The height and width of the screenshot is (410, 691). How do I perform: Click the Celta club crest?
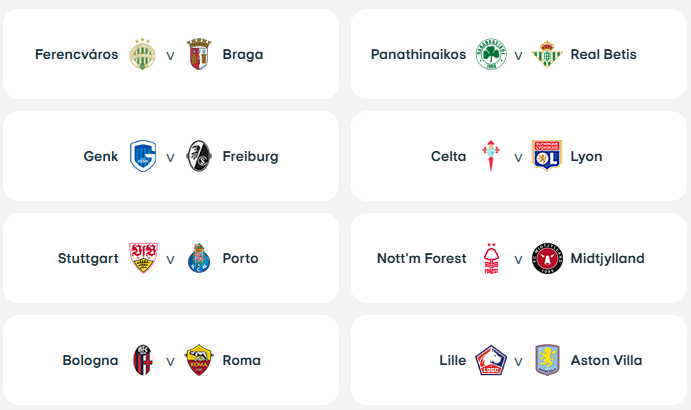coord(490,156)
